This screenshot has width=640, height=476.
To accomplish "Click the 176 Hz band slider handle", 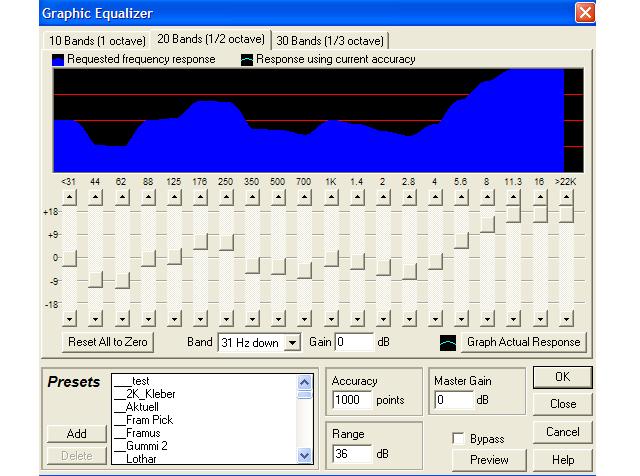I will (x=200, y=242).
